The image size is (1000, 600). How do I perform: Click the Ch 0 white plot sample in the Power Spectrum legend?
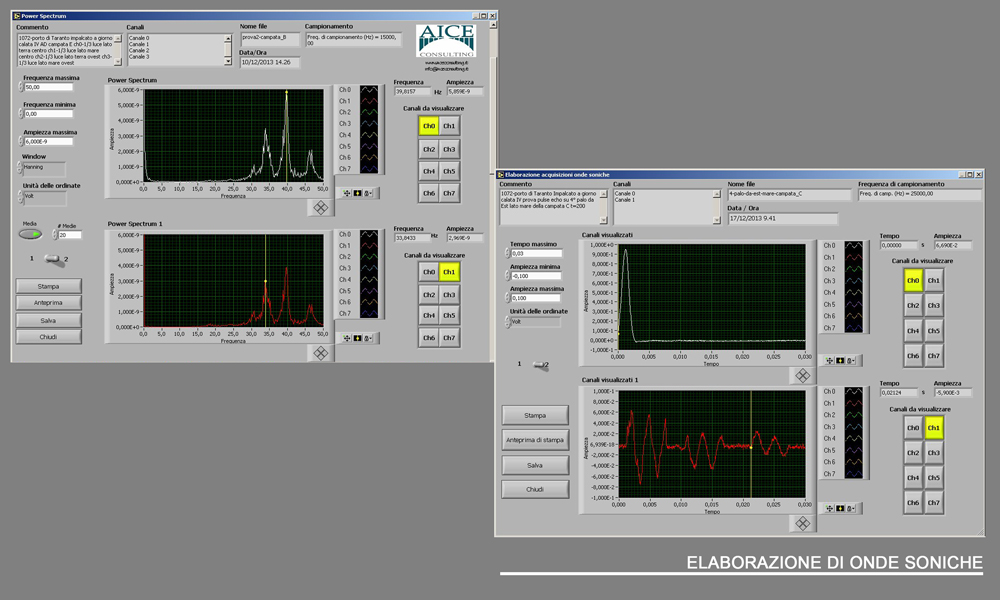click(369, 90)
